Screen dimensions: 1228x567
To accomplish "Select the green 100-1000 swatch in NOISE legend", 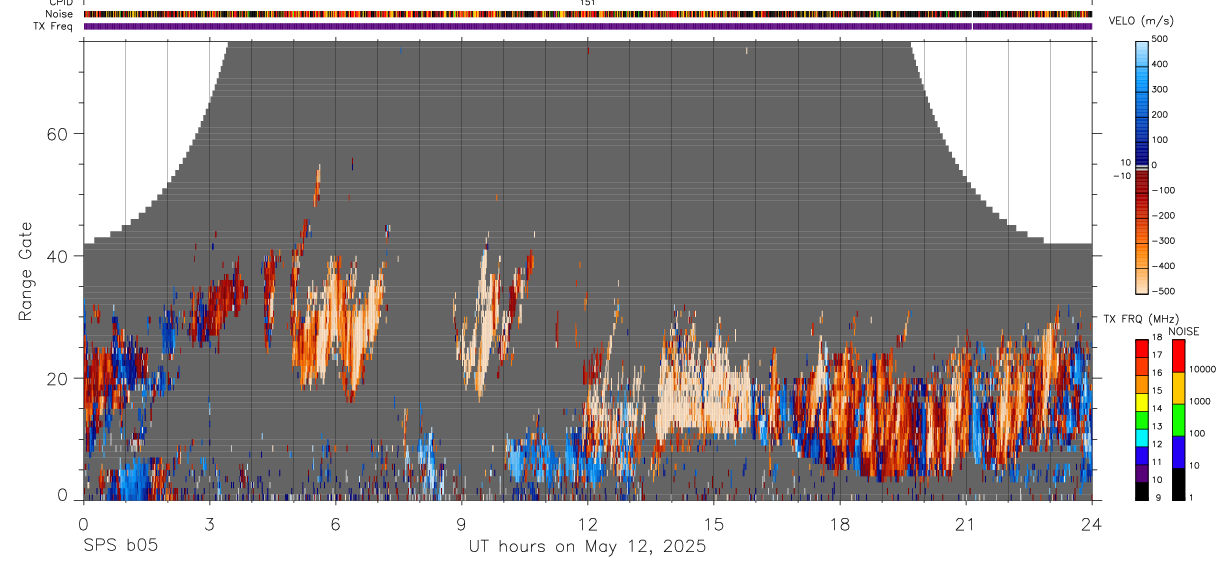I will [x=1178, y=419].
